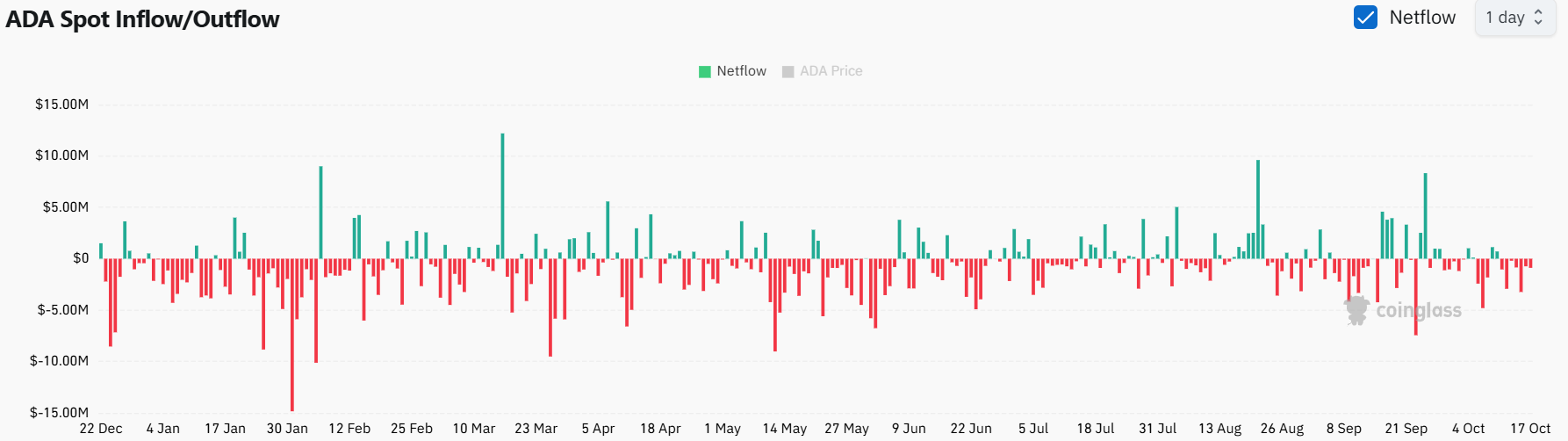Click the 17 Oct date label
The height and width of the screenshot is (441, 1568).
pyautogui.click(x=1530, y=429)
